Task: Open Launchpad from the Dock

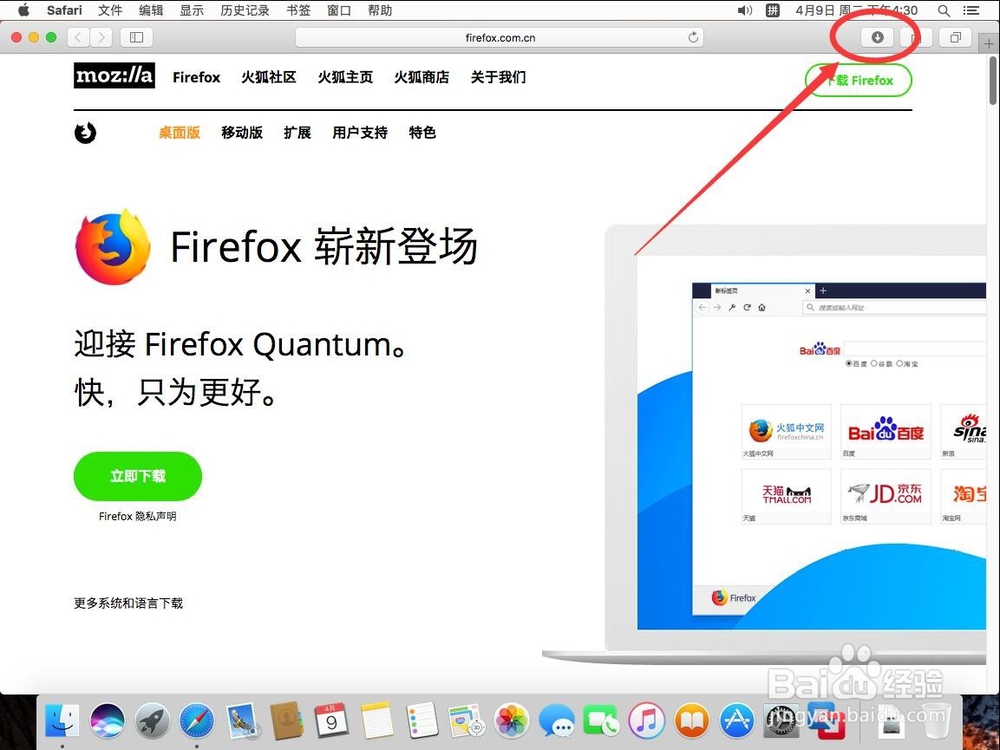Action: [152, 721]
